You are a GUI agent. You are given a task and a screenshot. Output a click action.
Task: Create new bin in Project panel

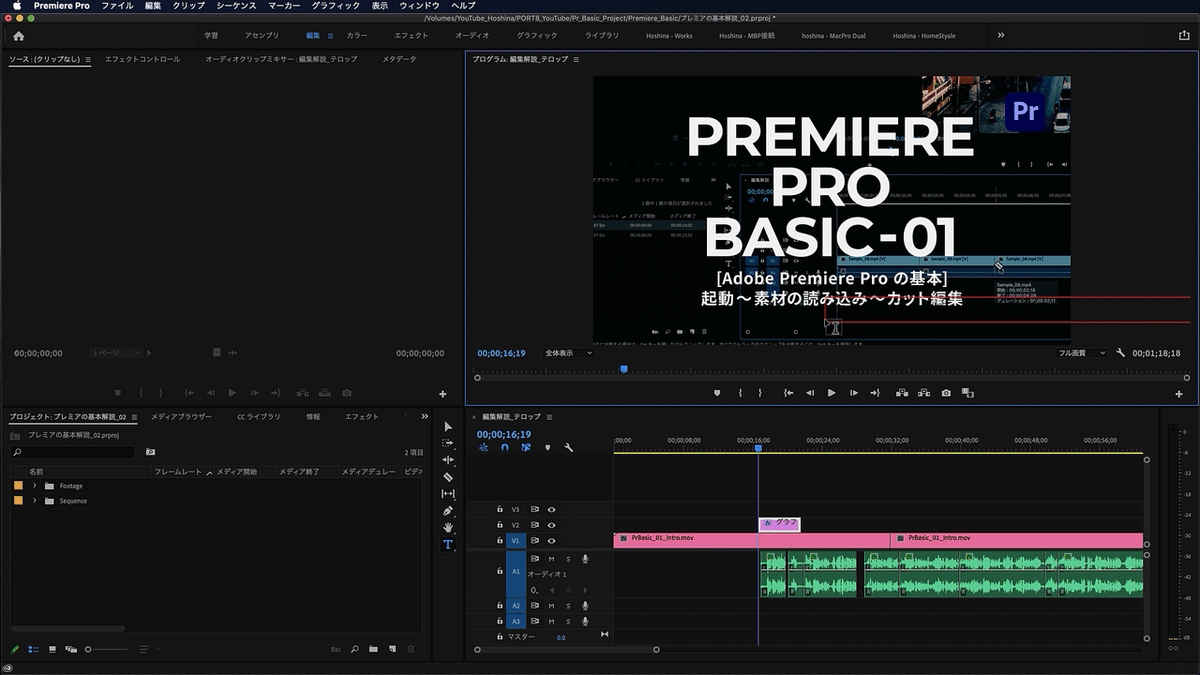373,649
